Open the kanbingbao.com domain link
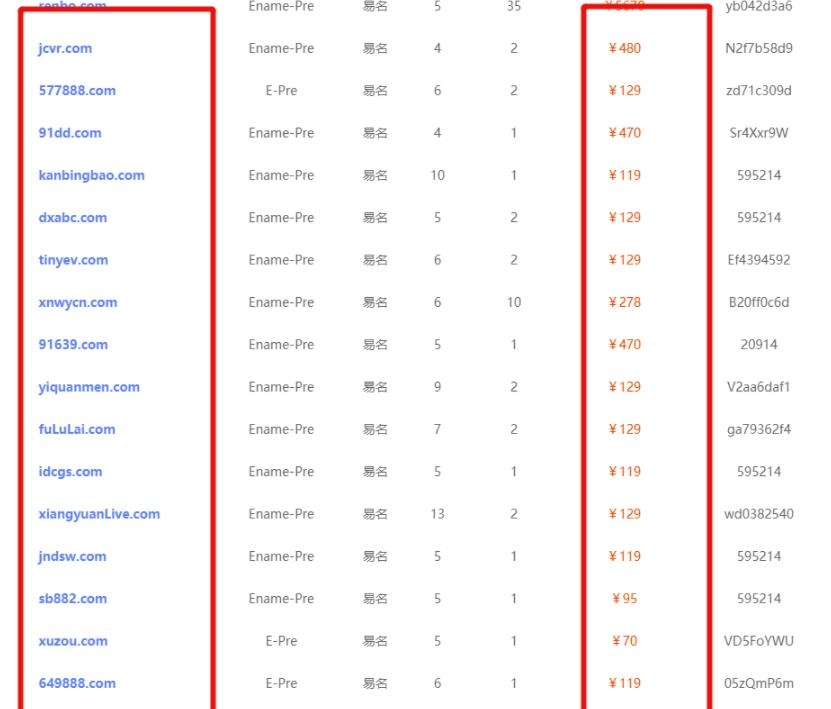The height and width of the screenshot is (709, 831). (x=92, y=175)
